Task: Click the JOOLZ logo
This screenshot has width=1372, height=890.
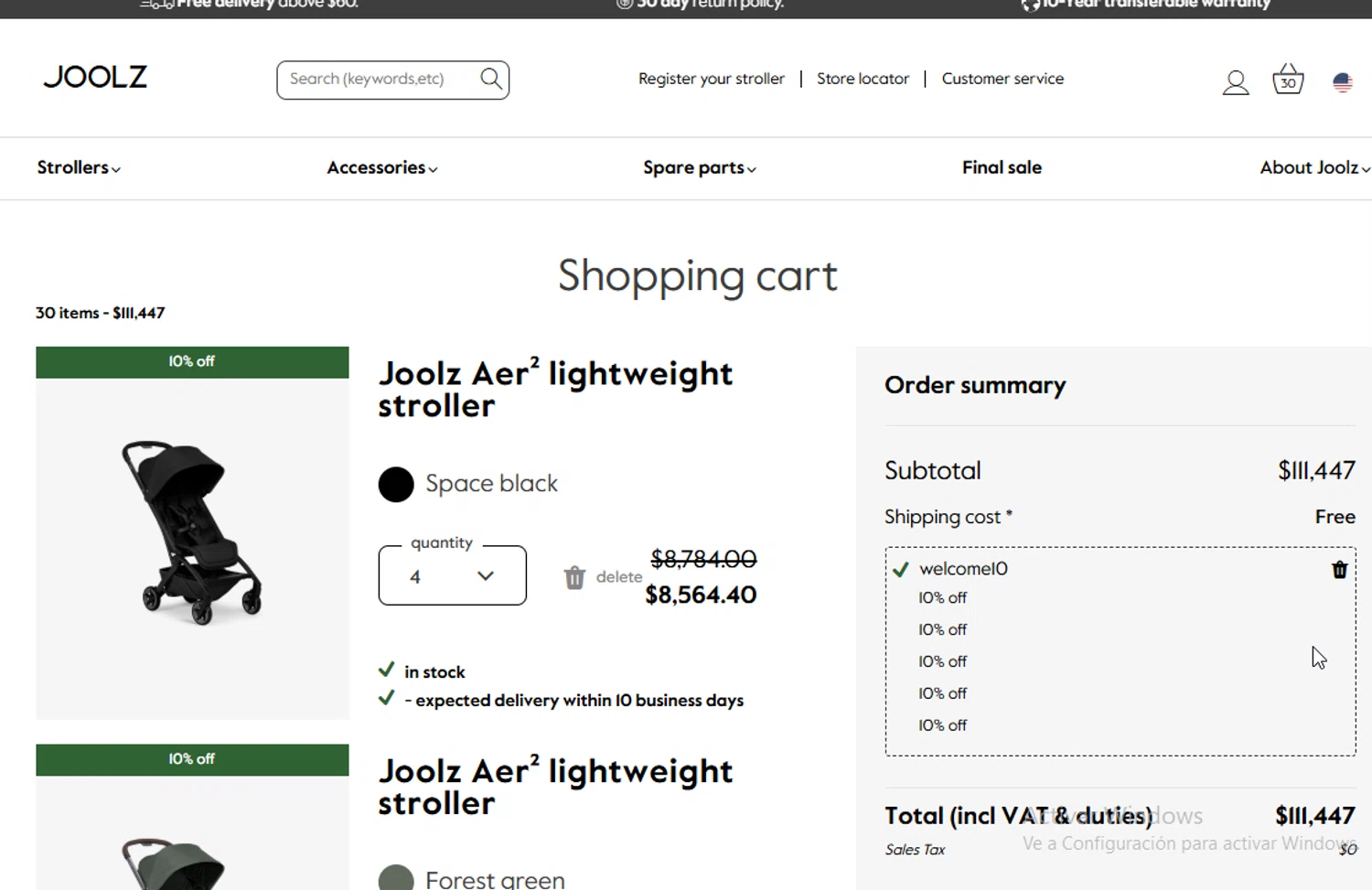Action: (x=95, y=77)
